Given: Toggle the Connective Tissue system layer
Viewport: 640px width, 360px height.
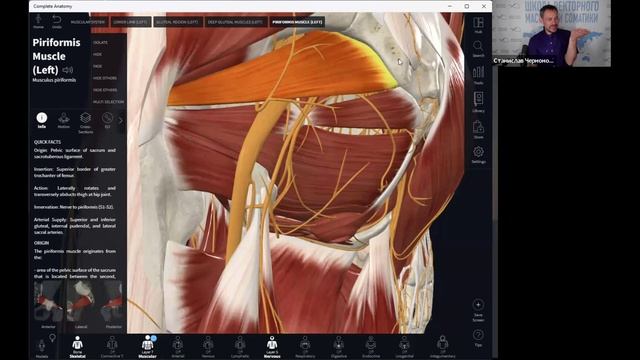Looking at the screenshot, I should (112, 347).
